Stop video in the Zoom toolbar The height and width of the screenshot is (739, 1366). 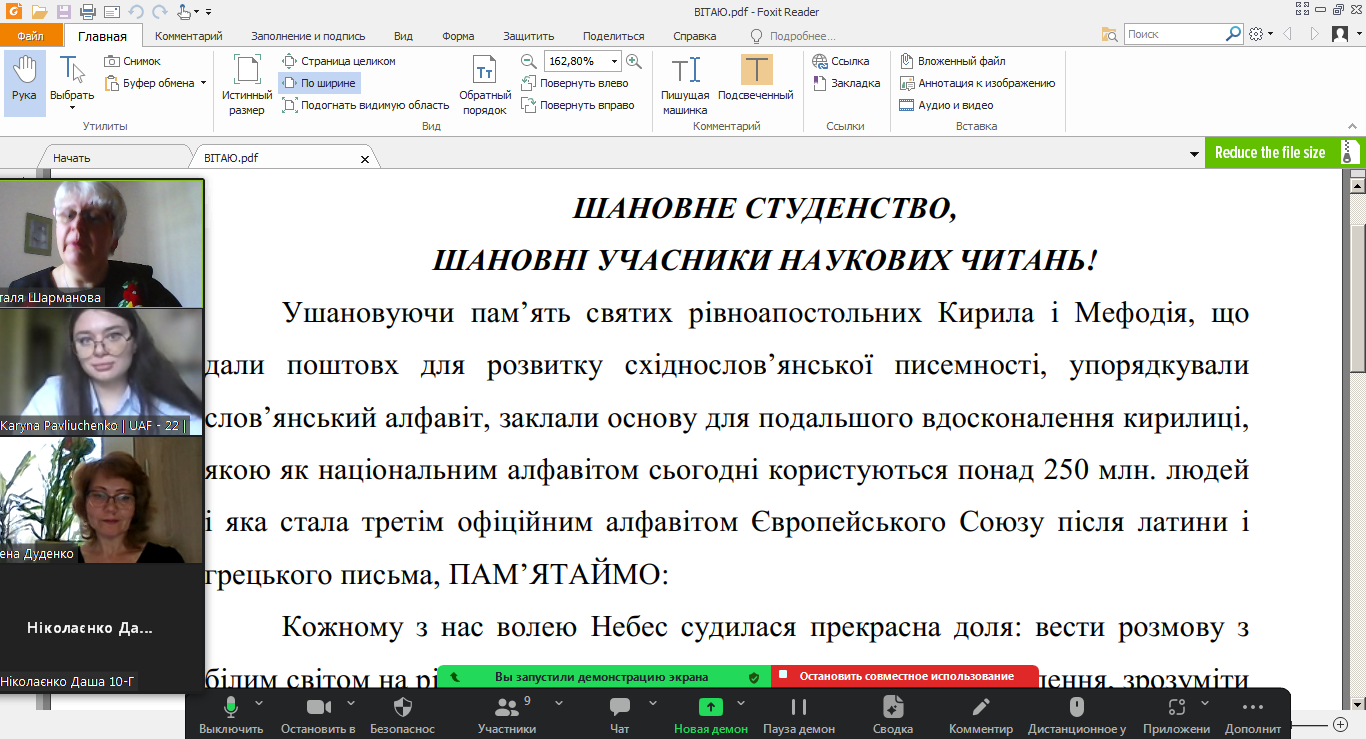pos(318,716)
